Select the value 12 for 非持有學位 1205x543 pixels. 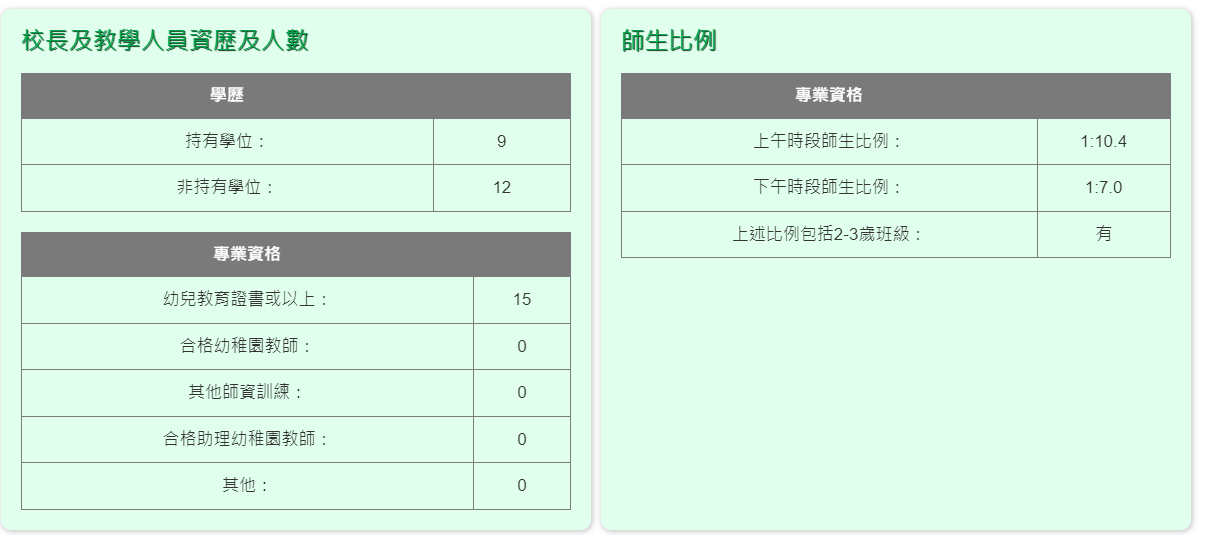(501, 187)
